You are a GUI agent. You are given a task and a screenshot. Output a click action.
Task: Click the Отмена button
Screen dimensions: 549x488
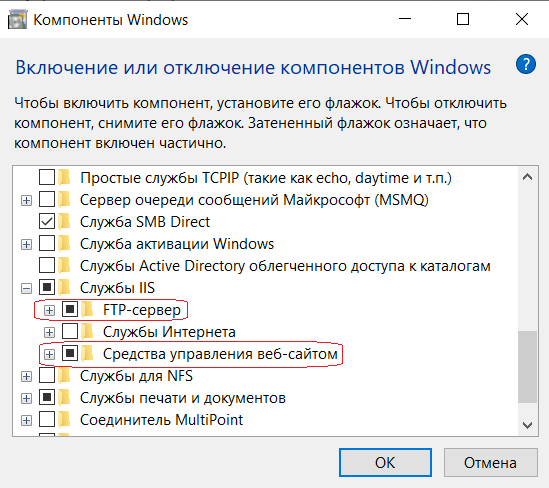pos(491,463)
